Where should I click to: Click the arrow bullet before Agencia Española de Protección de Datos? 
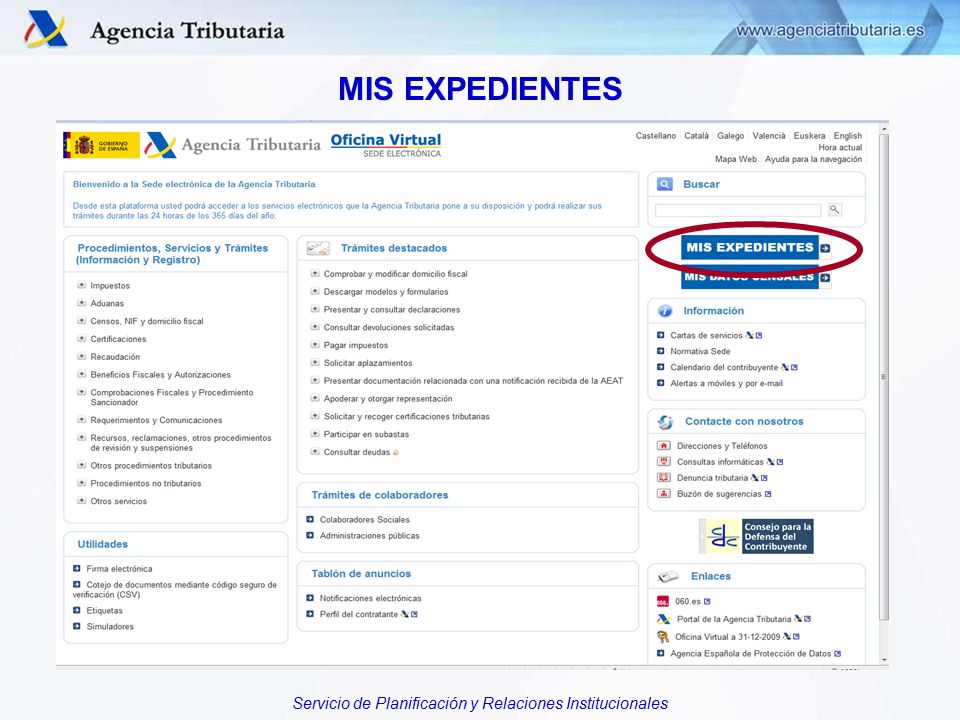point(661,653)
